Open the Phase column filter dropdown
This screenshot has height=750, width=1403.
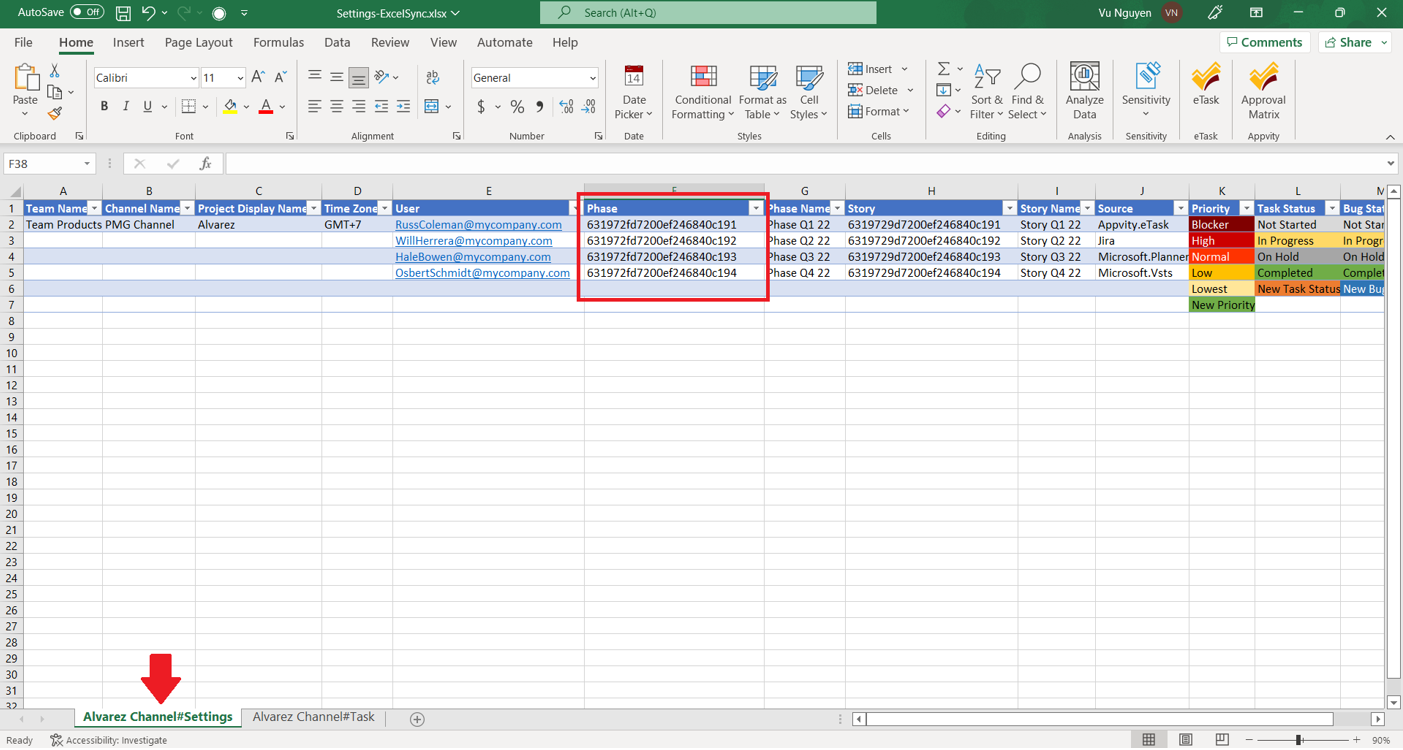(755, 209)
